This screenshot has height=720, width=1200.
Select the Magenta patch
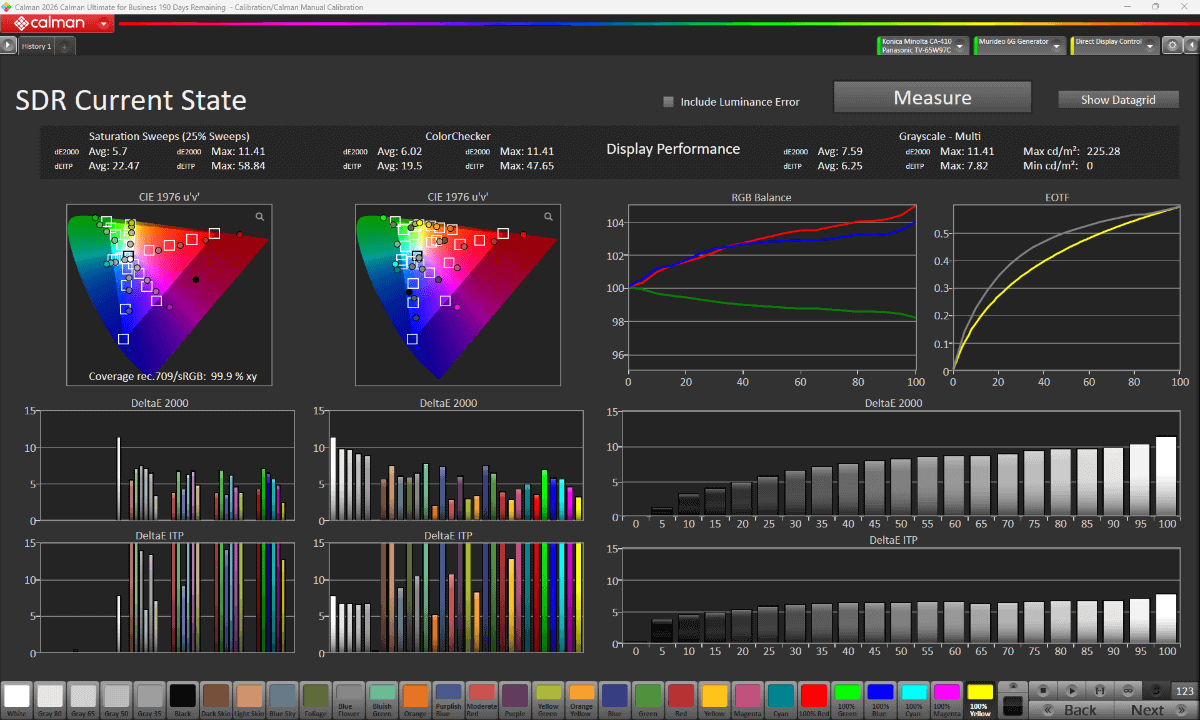[747, 698]
